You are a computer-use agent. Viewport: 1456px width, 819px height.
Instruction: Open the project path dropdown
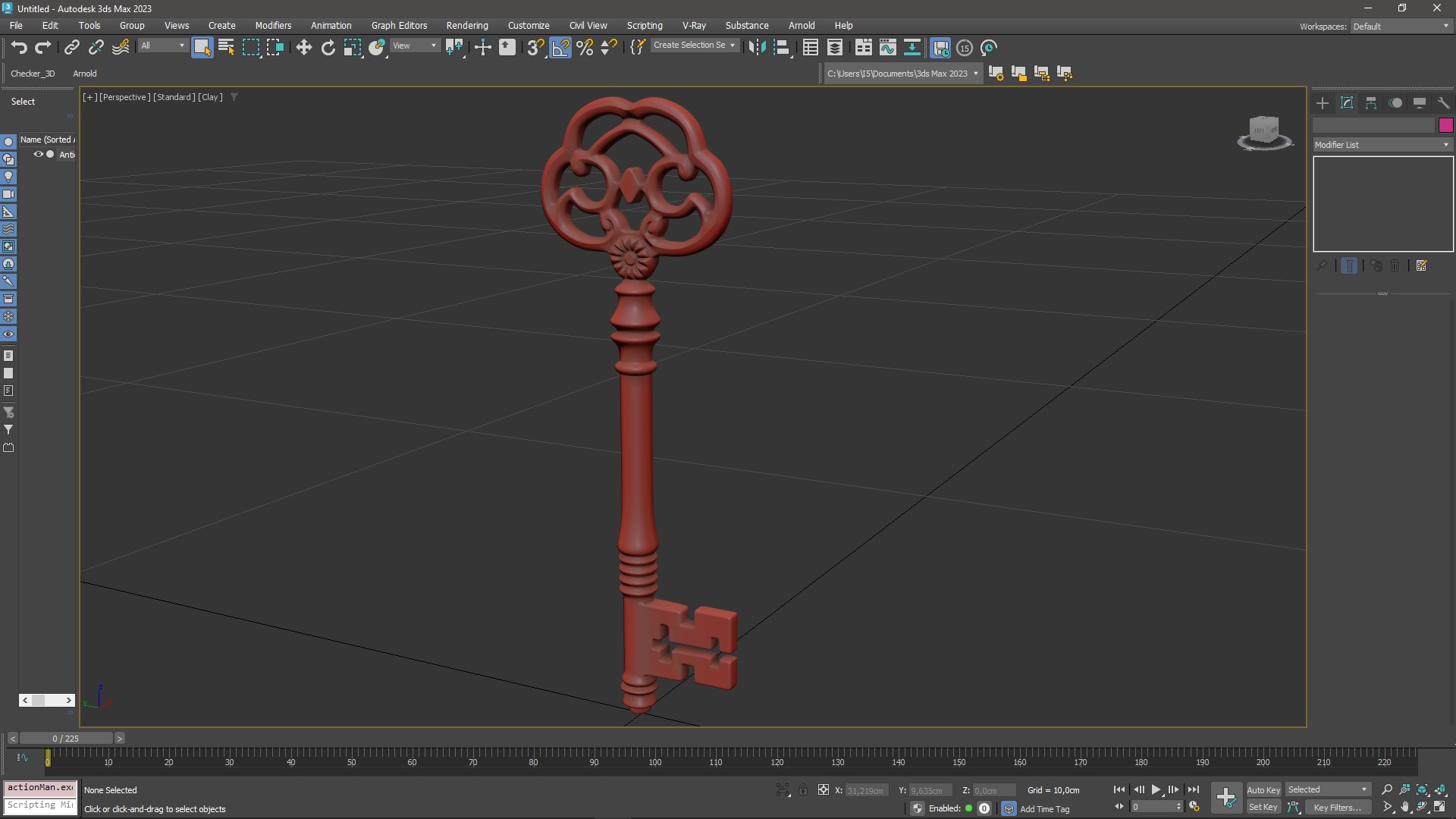coord(903,74)
